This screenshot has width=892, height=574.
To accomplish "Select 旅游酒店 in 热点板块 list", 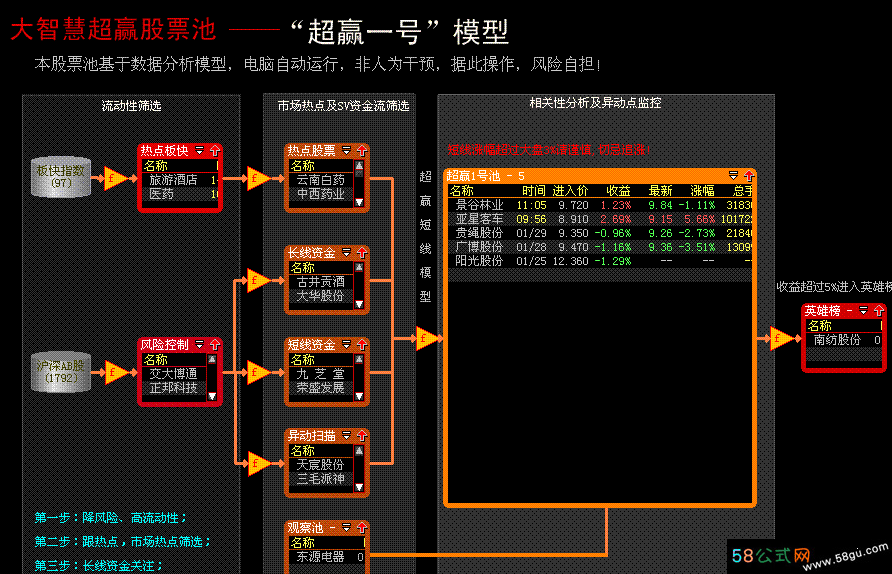I will 173,180.
